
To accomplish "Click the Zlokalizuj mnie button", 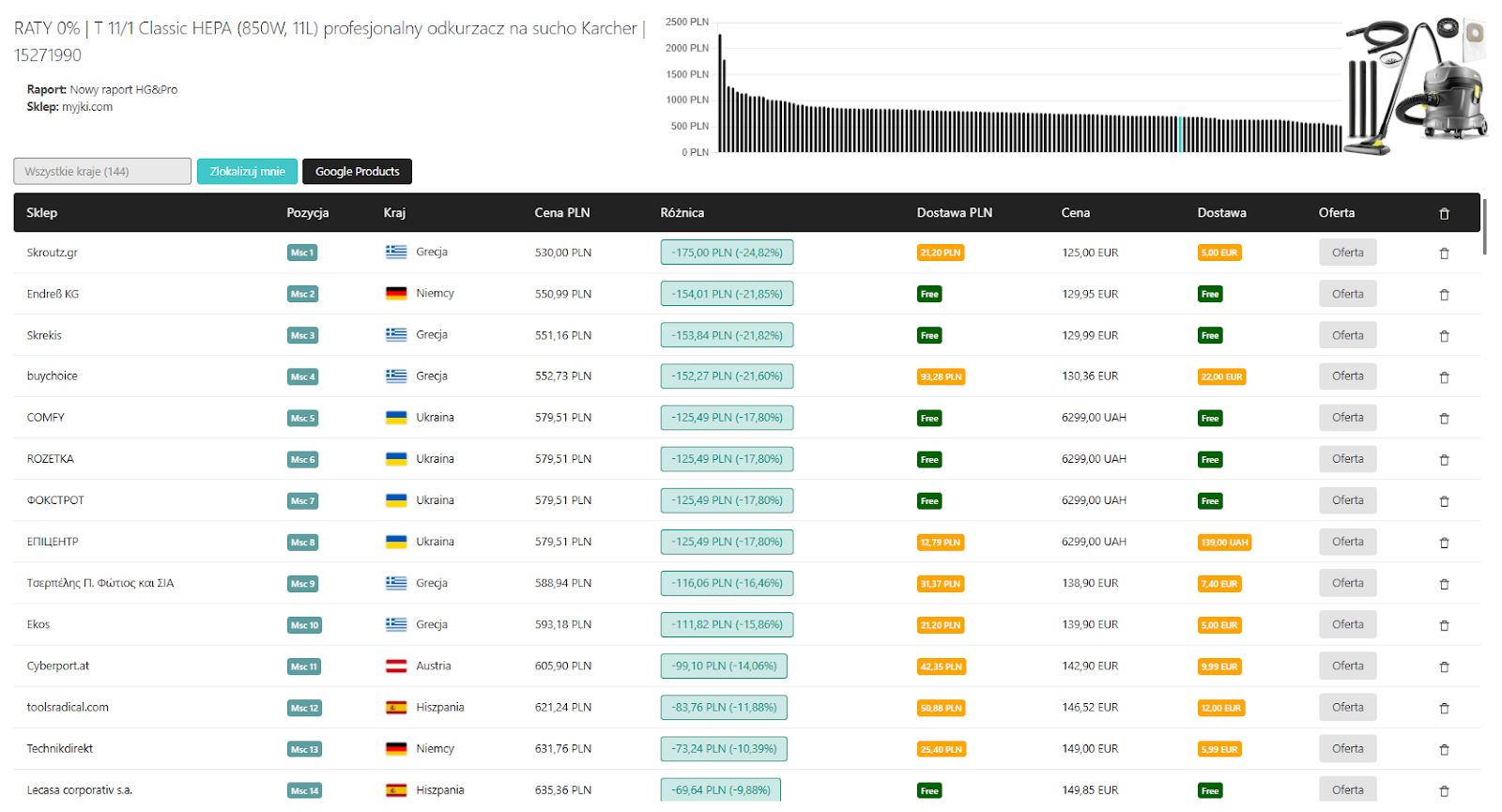I will pos(247,172).
